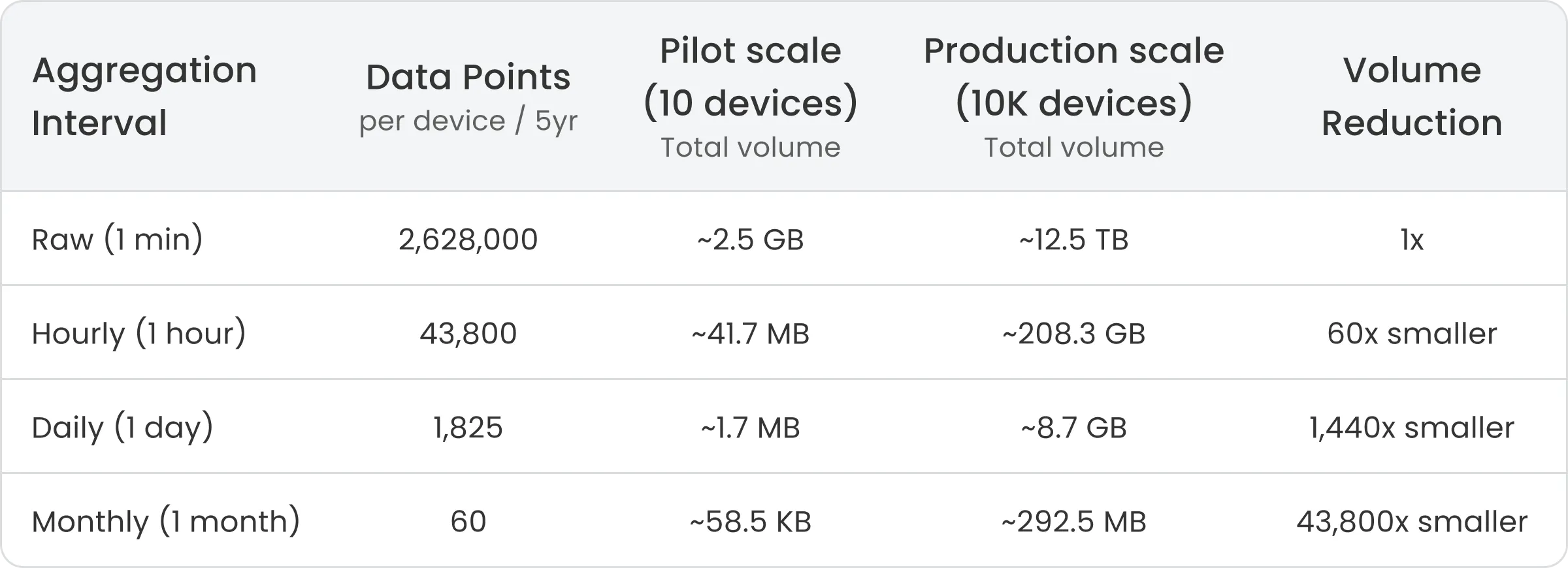The height and width of the screenshot is (568, 1568).
Task: Select the Raw (1 min) row label
Action: click(118, 240)
